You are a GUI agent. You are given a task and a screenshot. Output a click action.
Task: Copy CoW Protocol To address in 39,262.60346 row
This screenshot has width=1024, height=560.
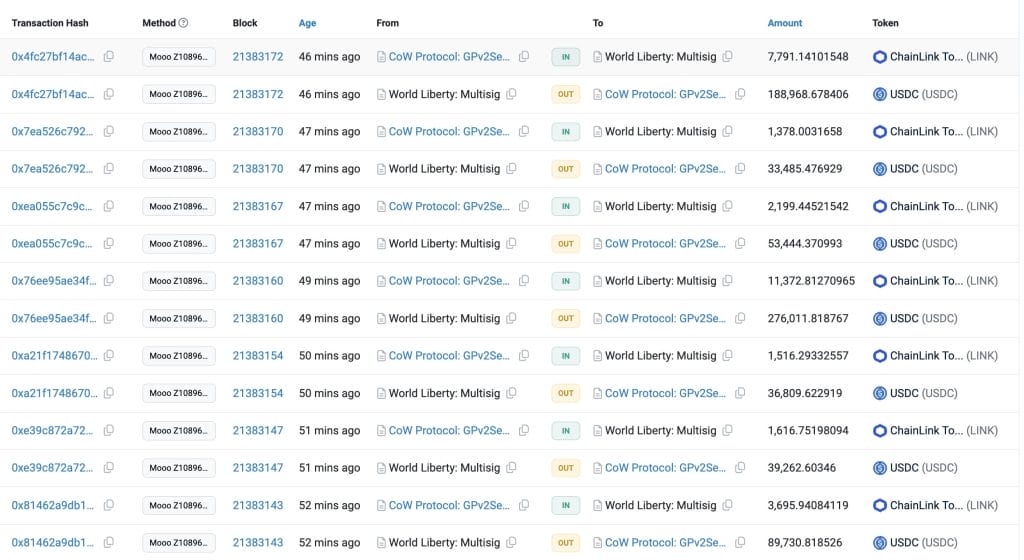tap(740, 468)
